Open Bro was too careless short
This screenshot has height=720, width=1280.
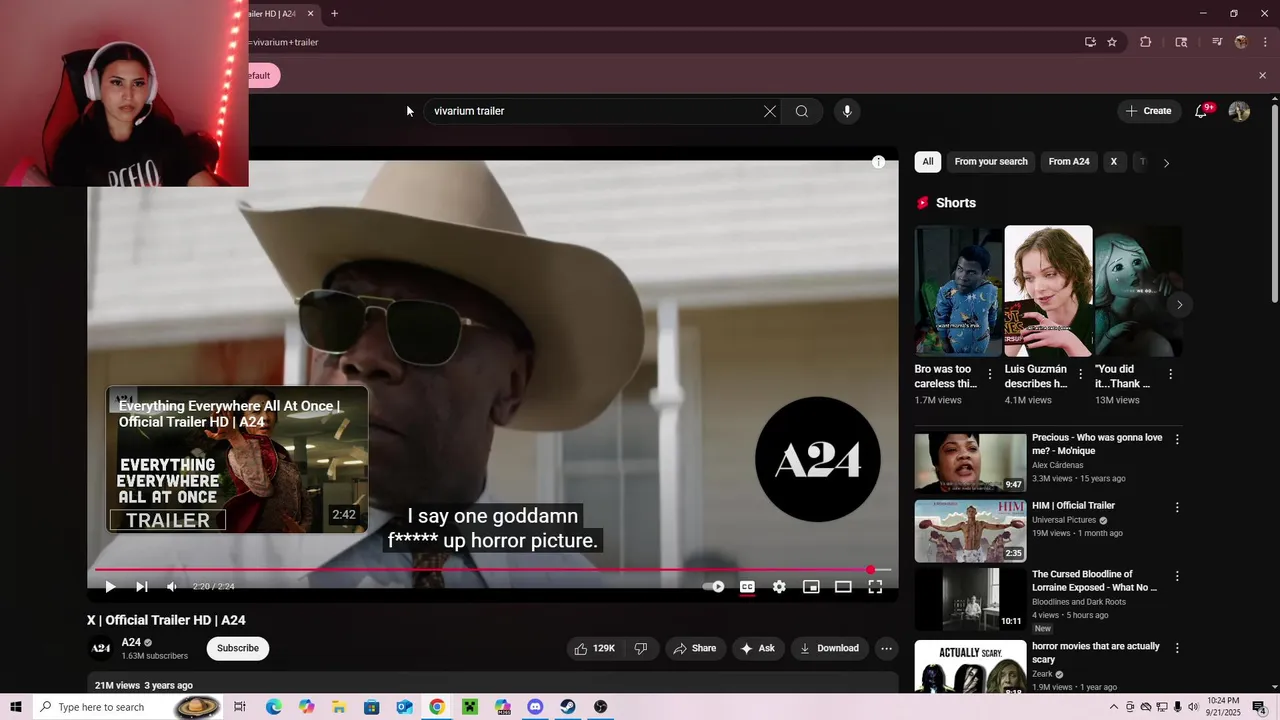tap(958, 291)
